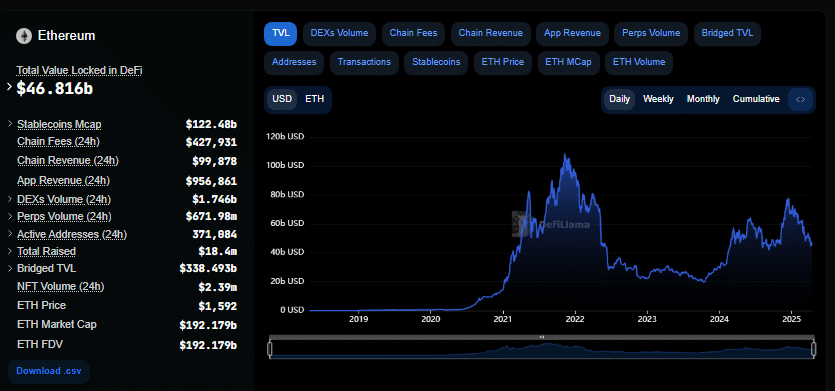Toggle the Bridged TVL chart metric
835x391 pixels.
[x=727, y=34]
